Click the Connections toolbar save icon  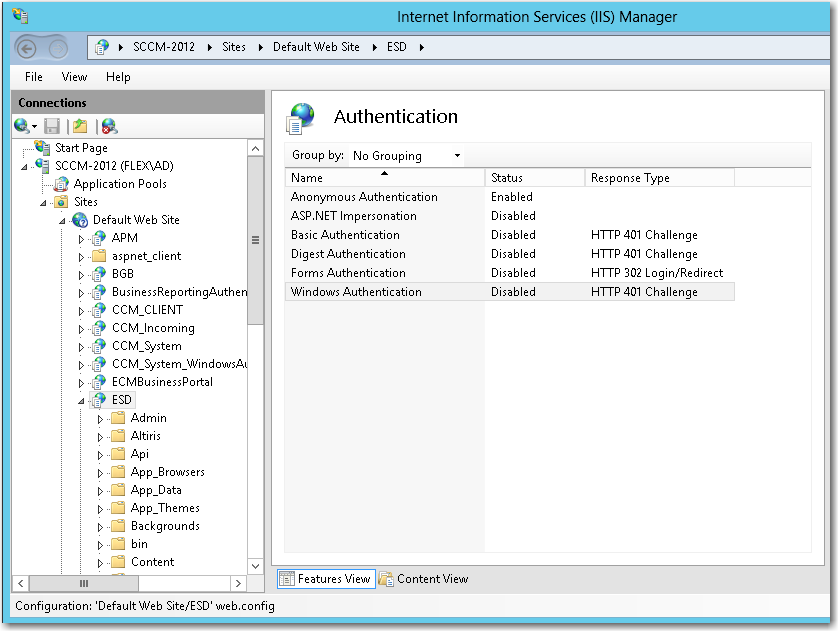point(52,126)
